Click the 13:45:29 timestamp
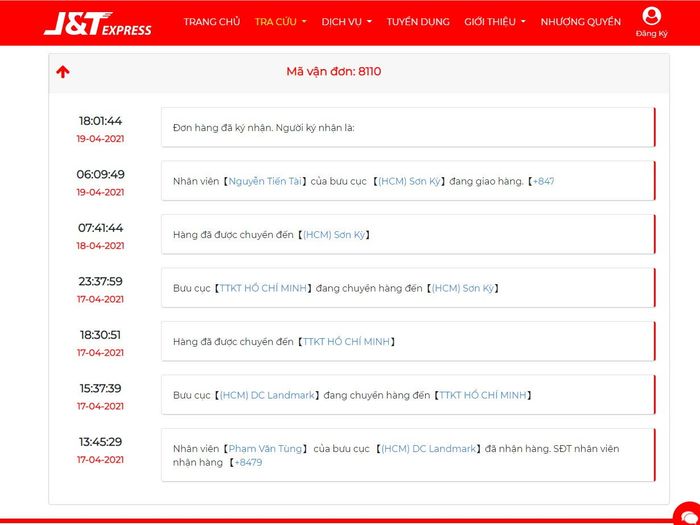The image size is (700, 525). click(x=100, y=442)
